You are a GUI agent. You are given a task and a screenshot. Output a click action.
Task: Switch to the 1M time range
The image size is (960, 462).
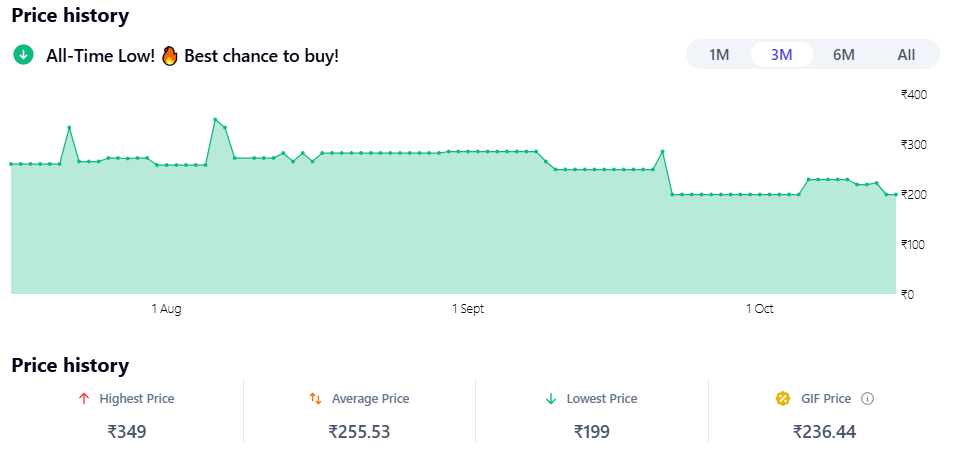pos(719,55)
